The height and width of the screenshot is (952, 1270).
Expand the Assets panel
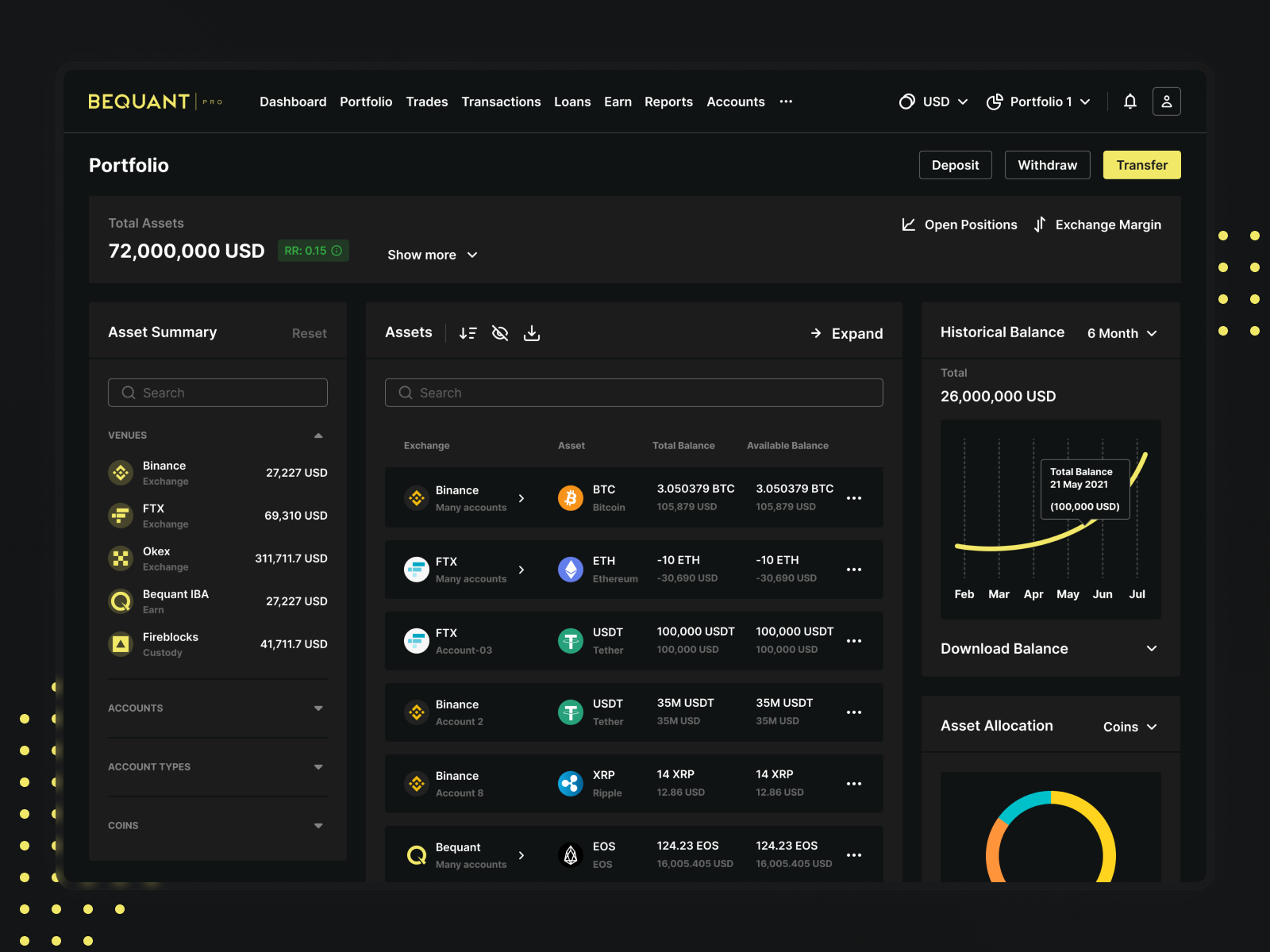pos(846,333)
